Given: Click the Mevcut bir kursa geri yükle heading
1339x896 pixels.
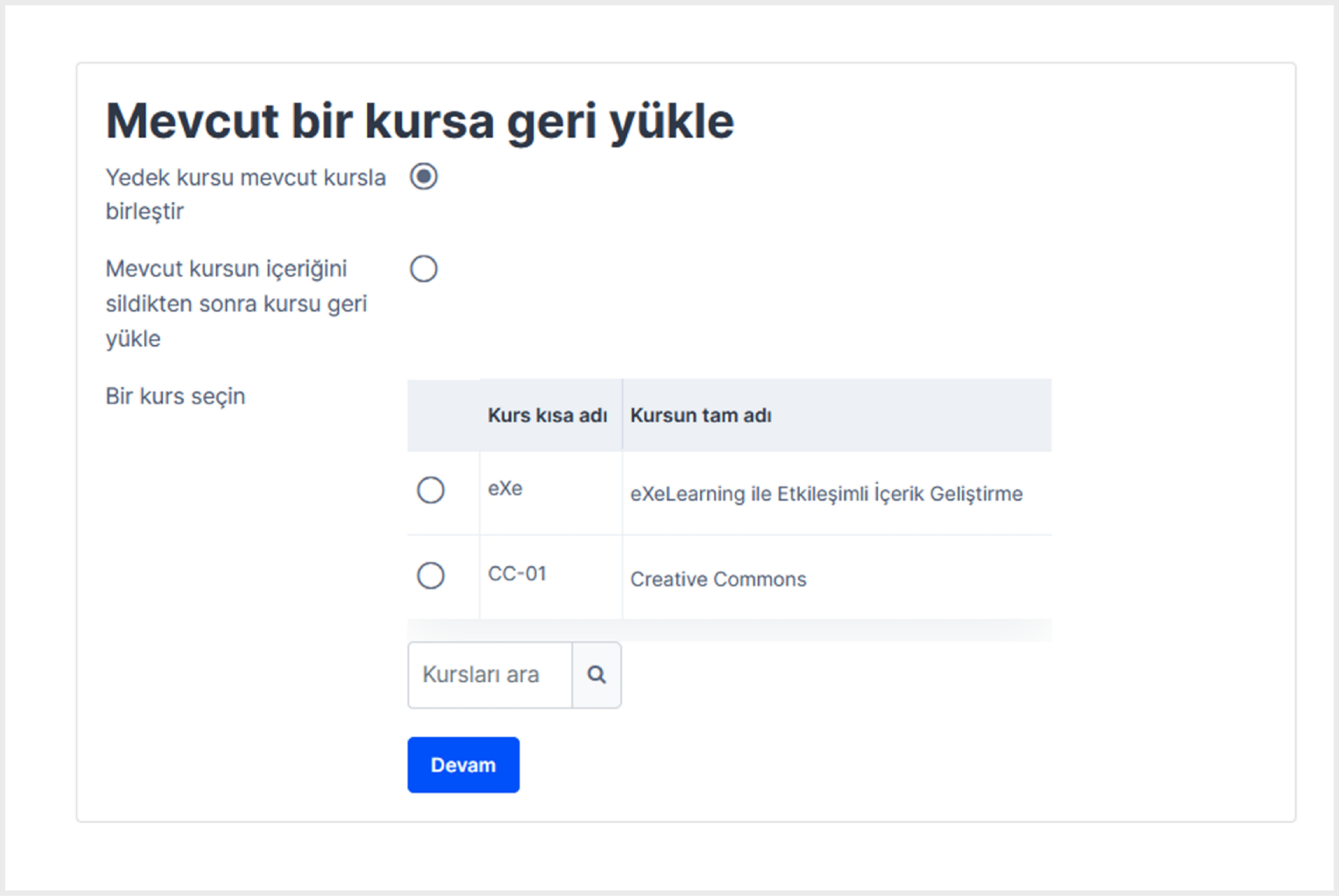Looking at the screenshot, I should pyautogui.click(x=420, y=122).
